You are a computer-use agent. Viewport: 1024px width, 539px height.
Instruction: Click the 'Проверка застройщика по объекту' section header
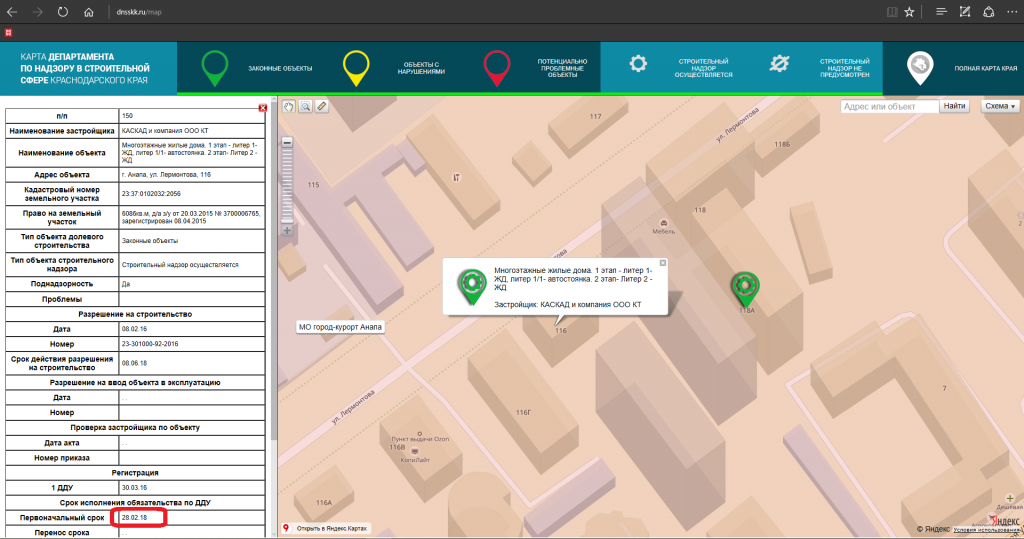[135, 427]
